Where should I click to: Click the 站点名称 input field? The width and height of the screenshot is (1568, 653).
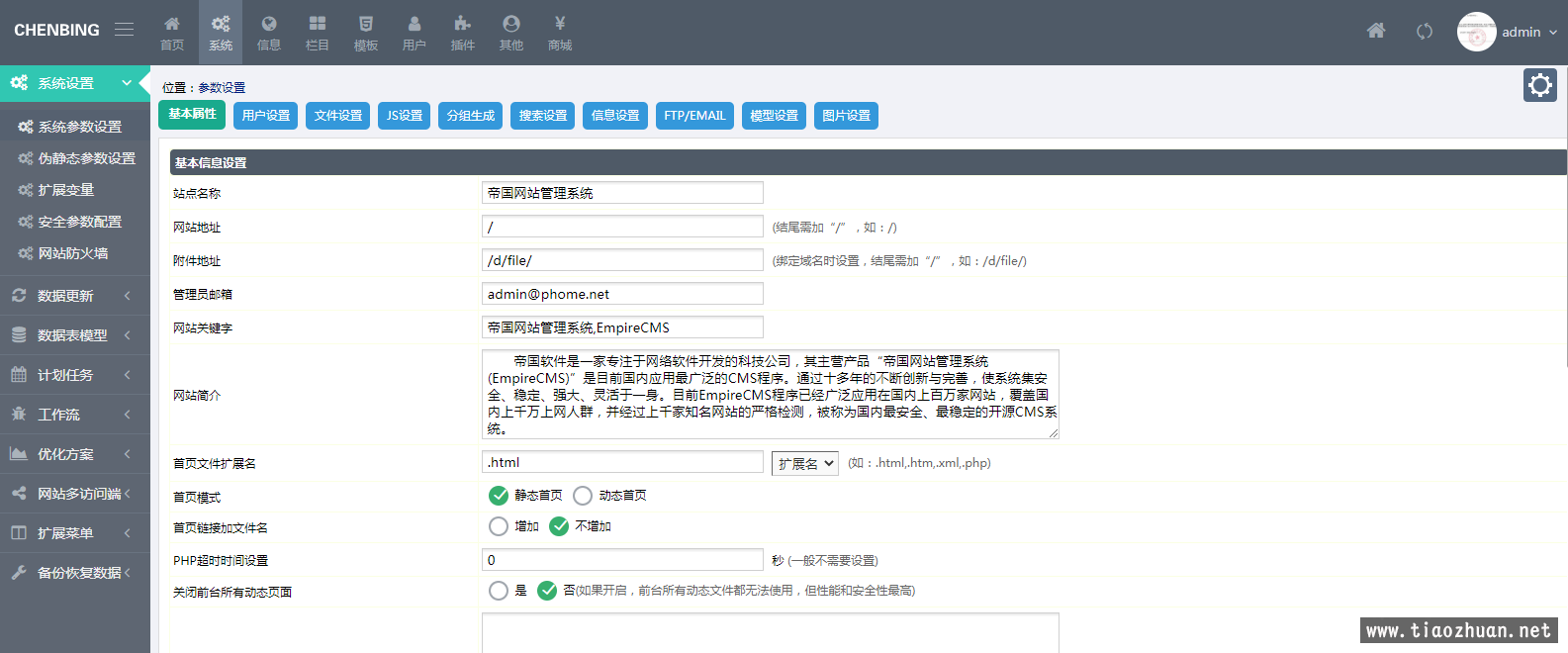click(x=622, y=193)
